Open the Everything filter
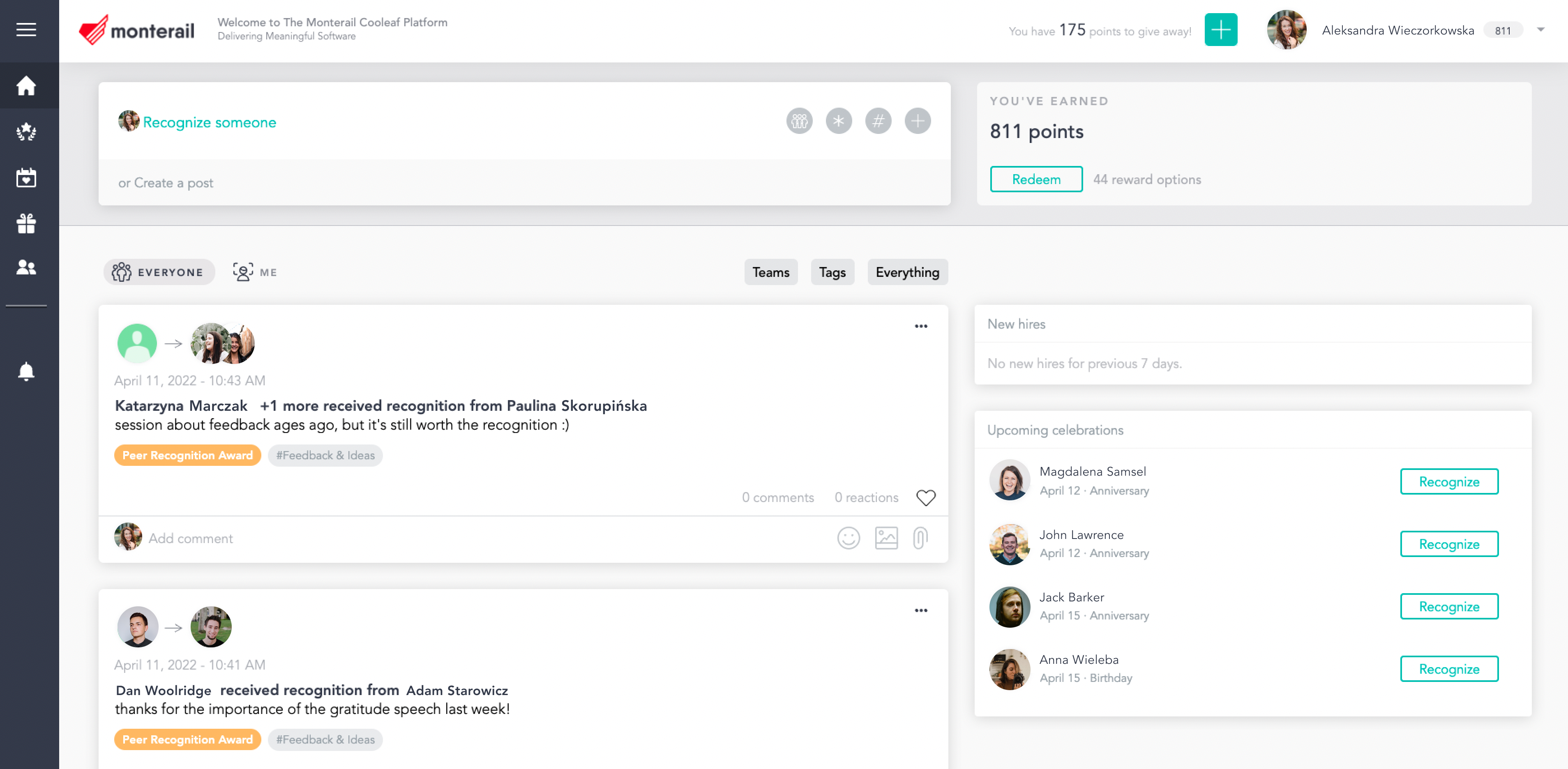The height and width of the screenshot is (769, 1568). 907,272
